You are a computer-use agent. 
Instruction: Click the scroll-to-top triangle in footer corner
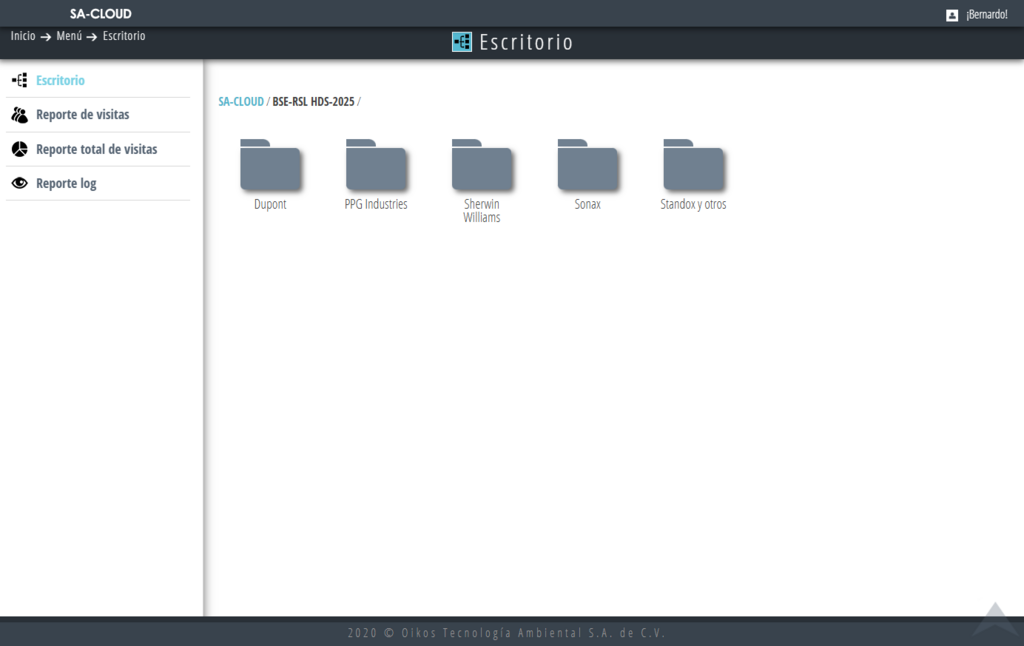coord(995,619)
